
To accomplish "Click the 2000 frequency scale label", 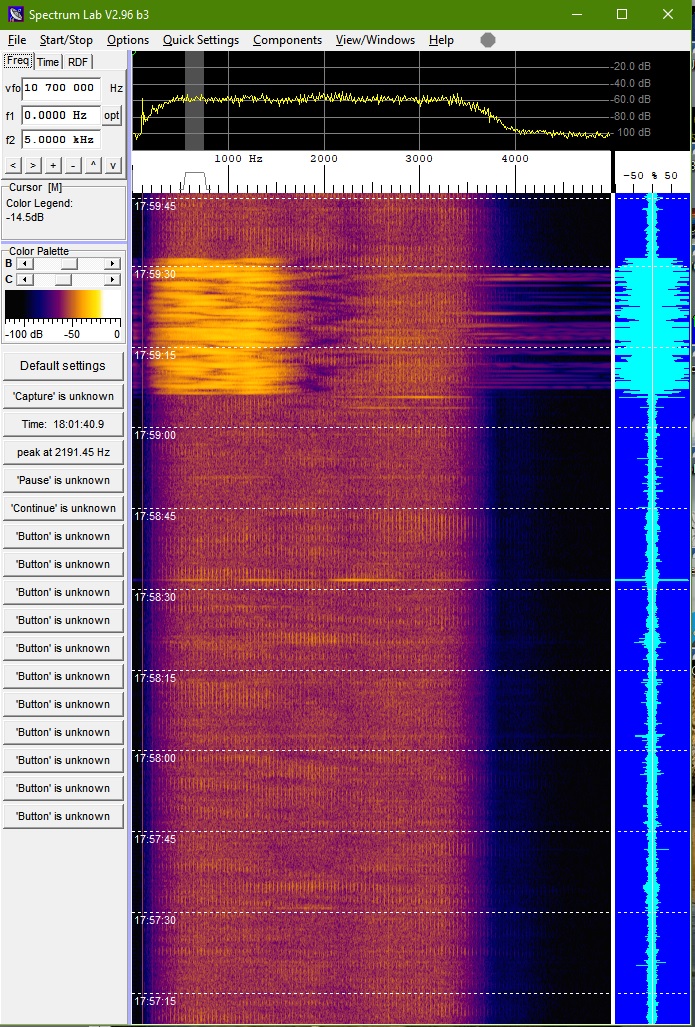I will tap(324, 159).
